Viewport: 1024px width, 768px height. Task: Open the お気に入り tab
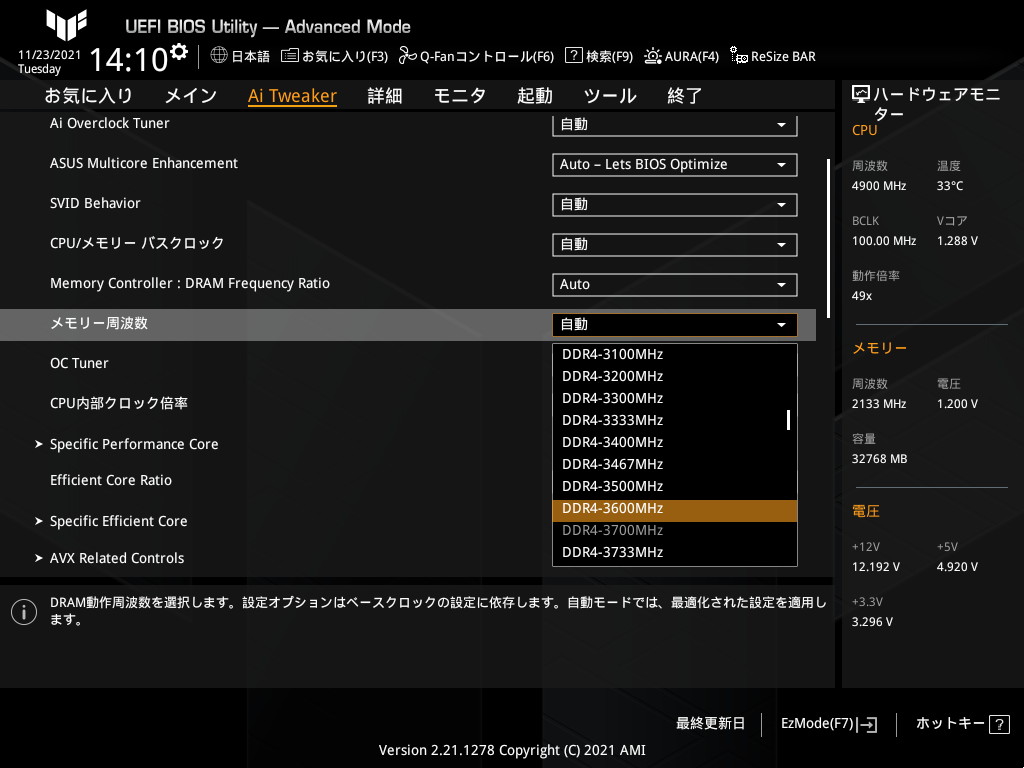coord(89,95)
